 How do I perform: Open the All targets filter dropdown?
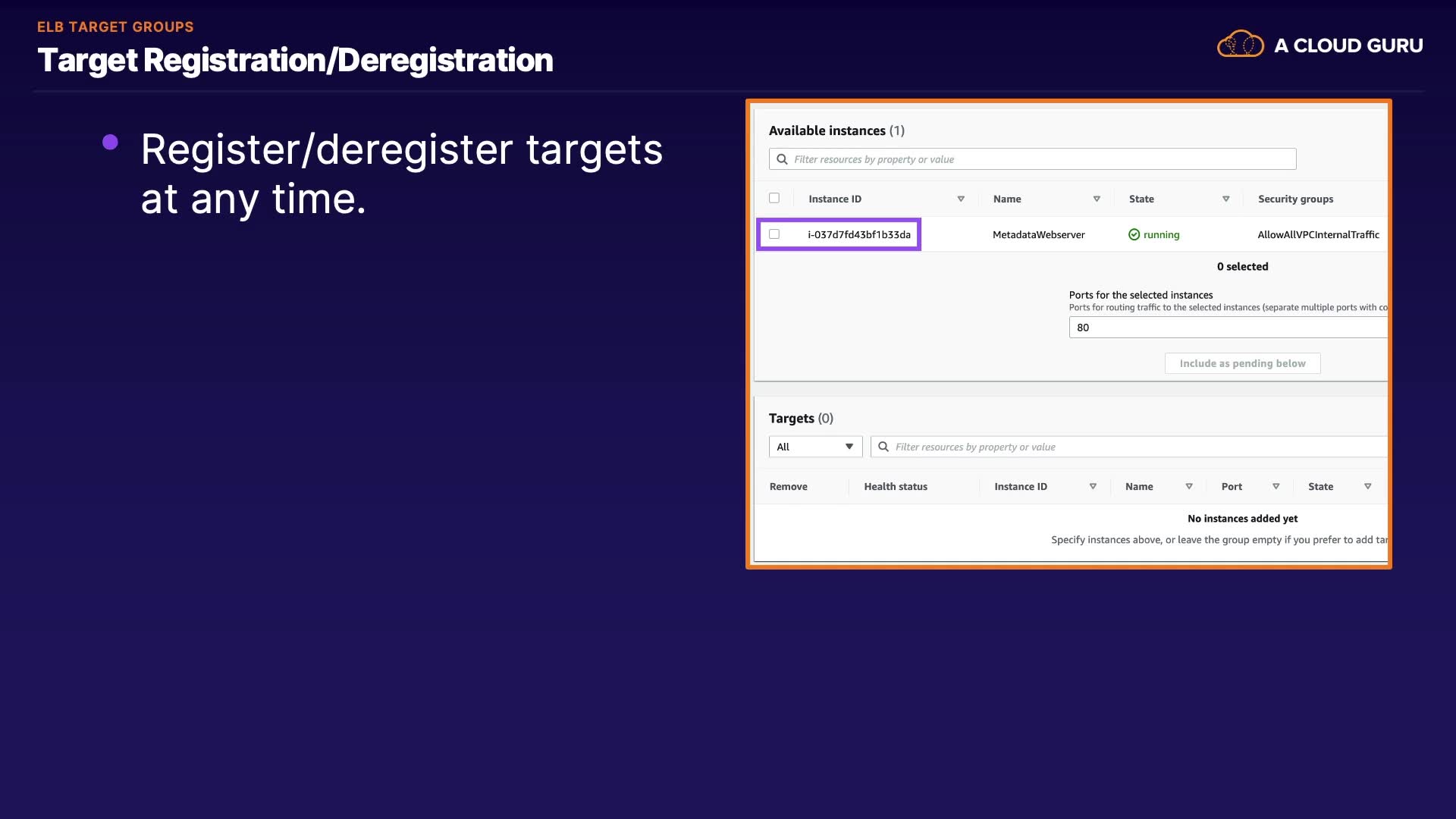click(815, 447)
